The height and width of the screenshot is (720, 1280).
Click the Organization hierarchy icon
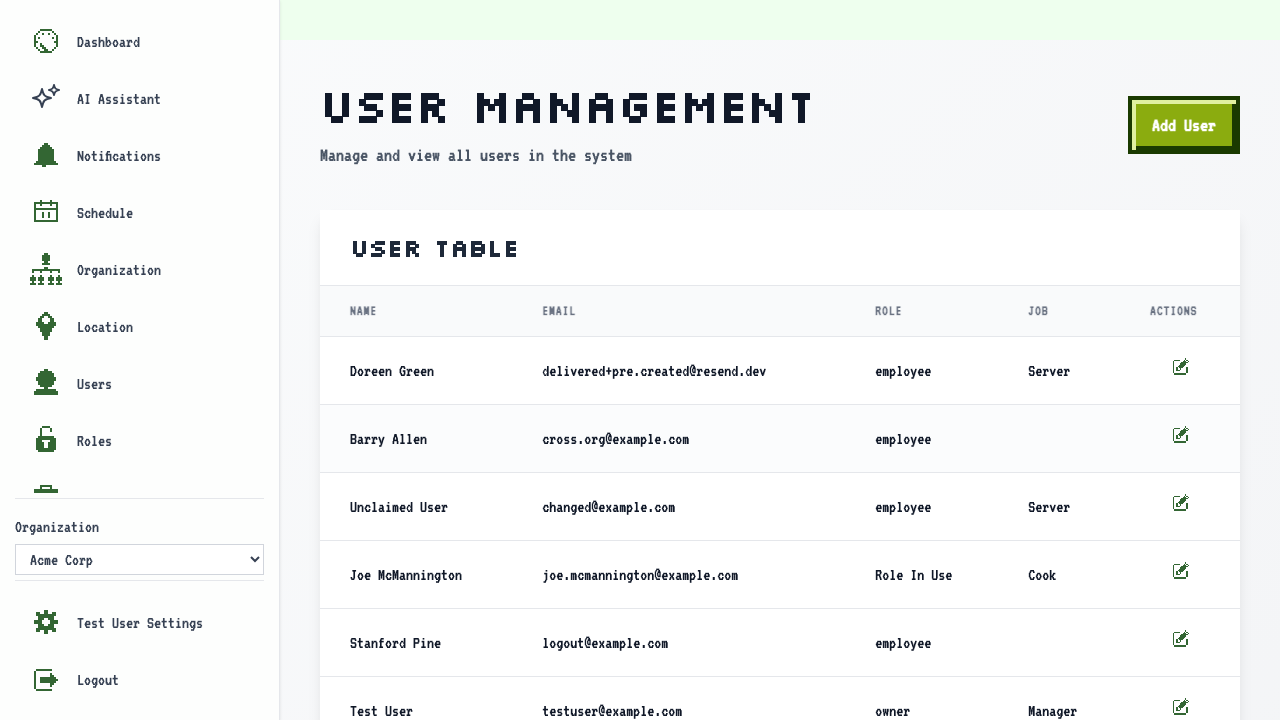[x=46, y=269]
